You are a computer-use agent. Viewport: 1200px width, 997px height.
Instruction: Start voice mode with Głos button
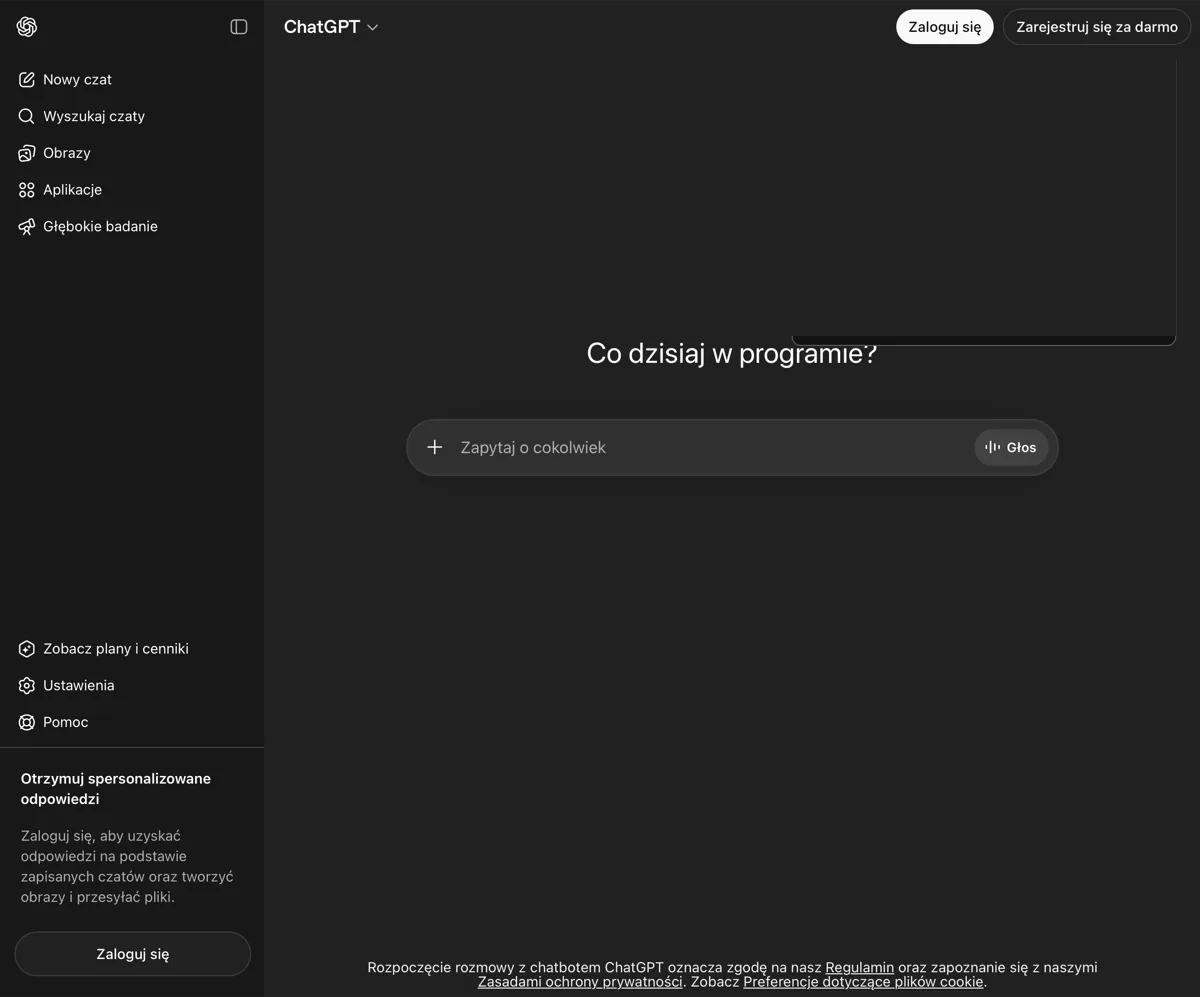[1011, 448]
